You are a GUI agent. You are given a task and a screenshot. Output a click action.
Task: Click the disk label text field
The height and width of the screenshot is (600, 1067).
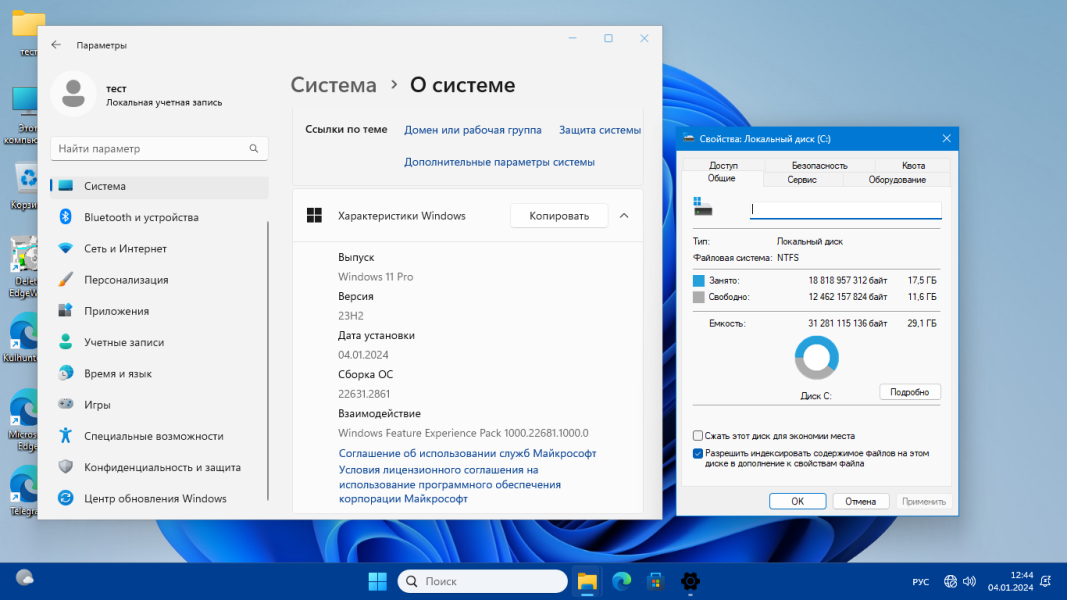coord(846,210)
